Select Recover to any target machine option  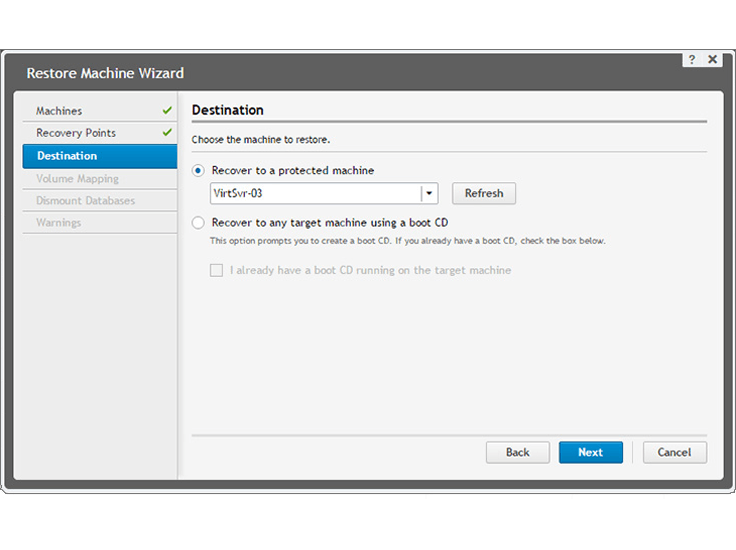[198, 223]
